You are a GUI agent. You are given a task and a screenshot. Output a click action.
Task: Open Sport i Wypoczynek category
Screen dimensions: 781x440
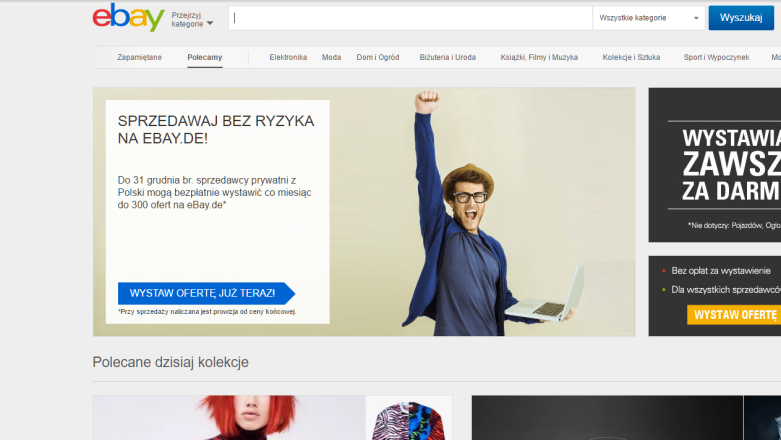click(x=716, y=57)
